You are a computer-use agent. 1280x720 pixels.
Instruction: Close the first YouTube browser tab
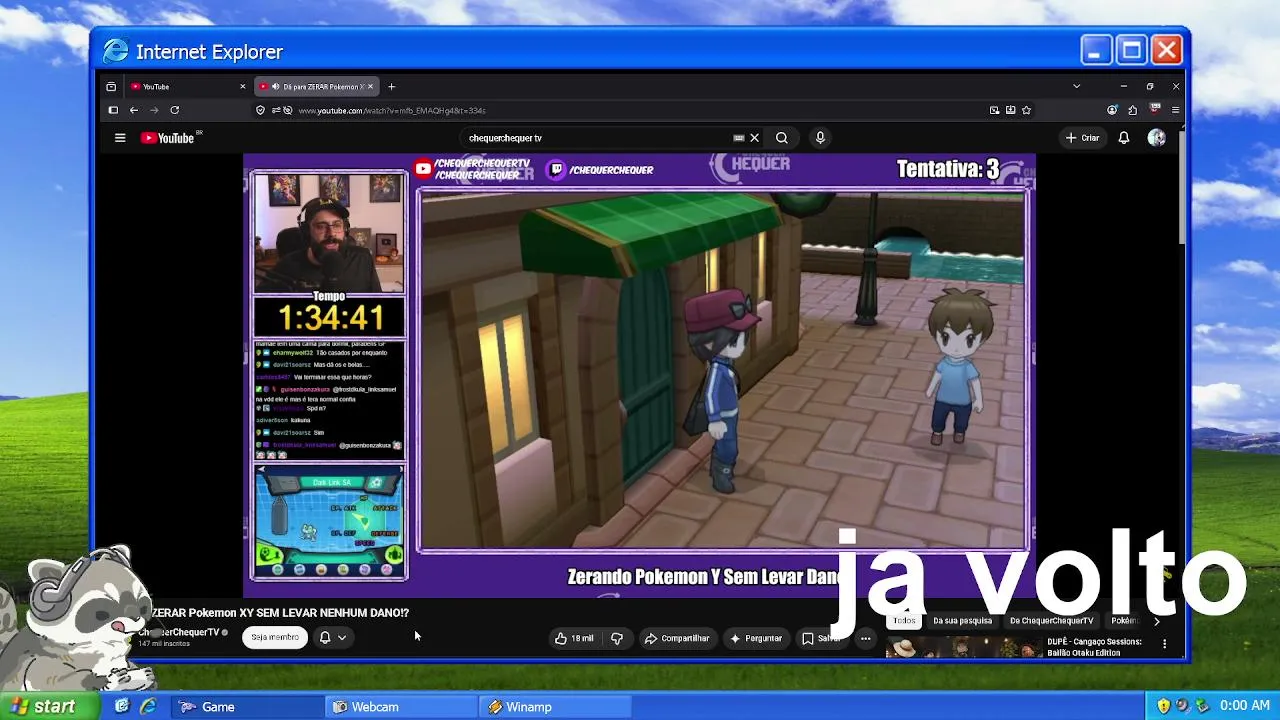[x=242, y=87]
